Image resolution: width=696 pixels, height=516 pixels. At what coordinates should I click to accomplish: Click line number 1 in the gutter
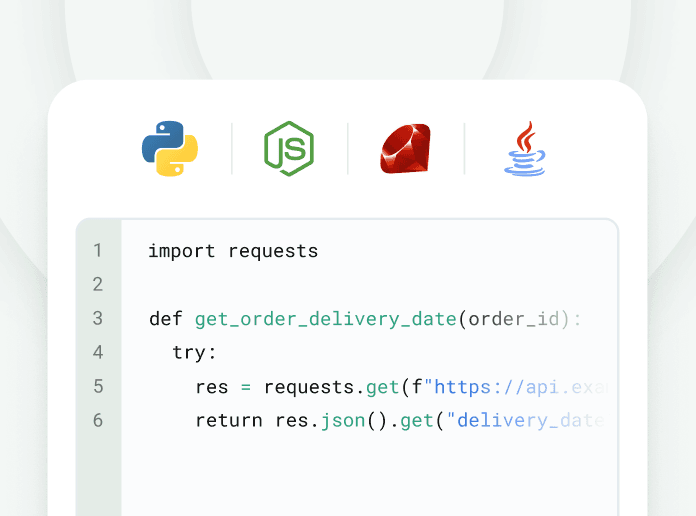[98, 251]
